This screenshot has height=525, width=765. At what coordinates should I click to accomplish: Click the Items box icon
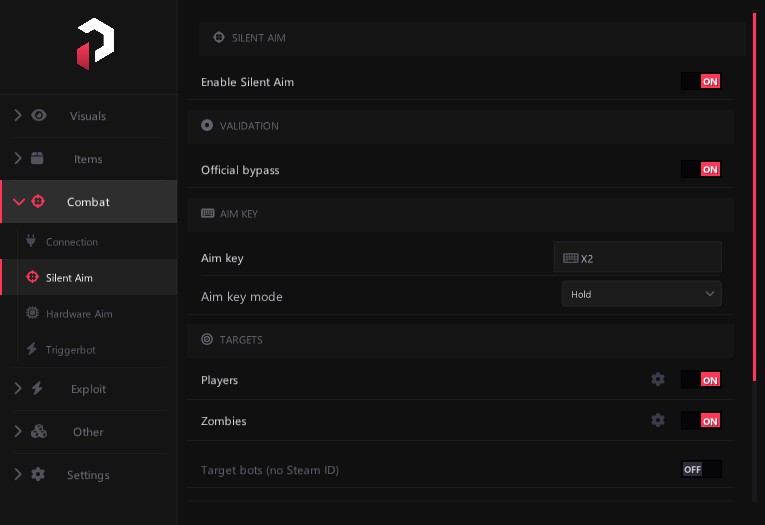coord(37,158)
